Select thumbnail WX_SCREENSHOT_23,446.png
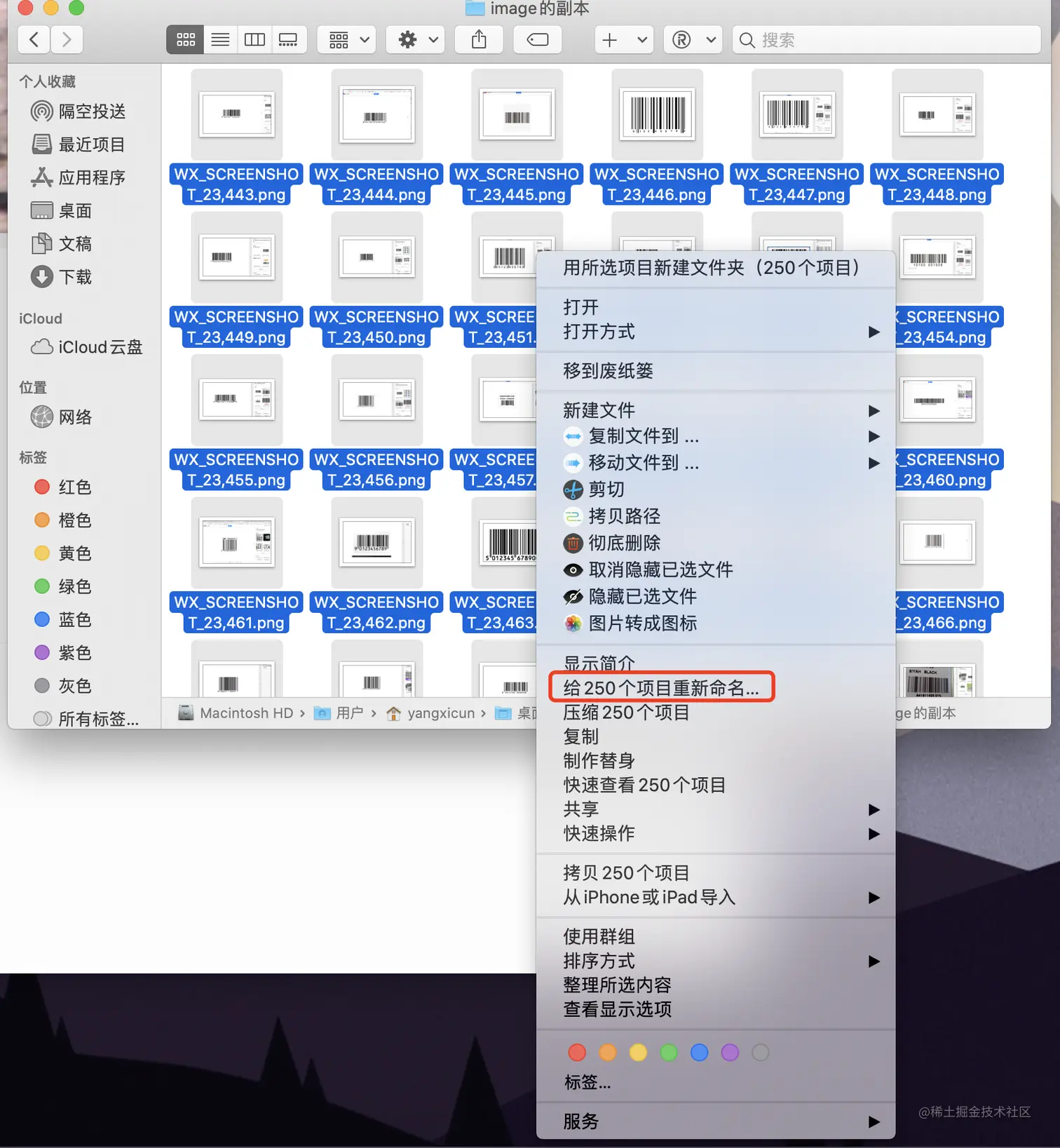The height and width of the screenshot is (1148, 1060). point(657,114)
